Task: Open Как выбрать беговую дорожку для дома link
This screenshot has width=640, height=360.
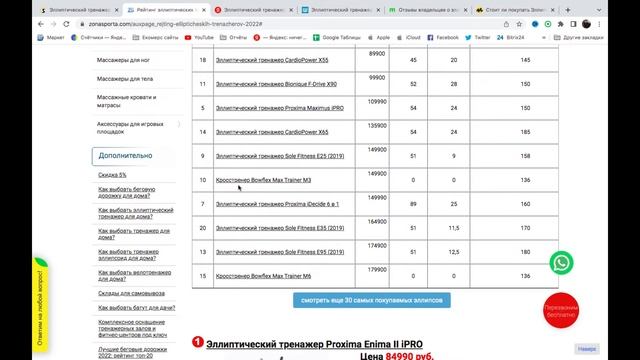Action: click(127, 193)
